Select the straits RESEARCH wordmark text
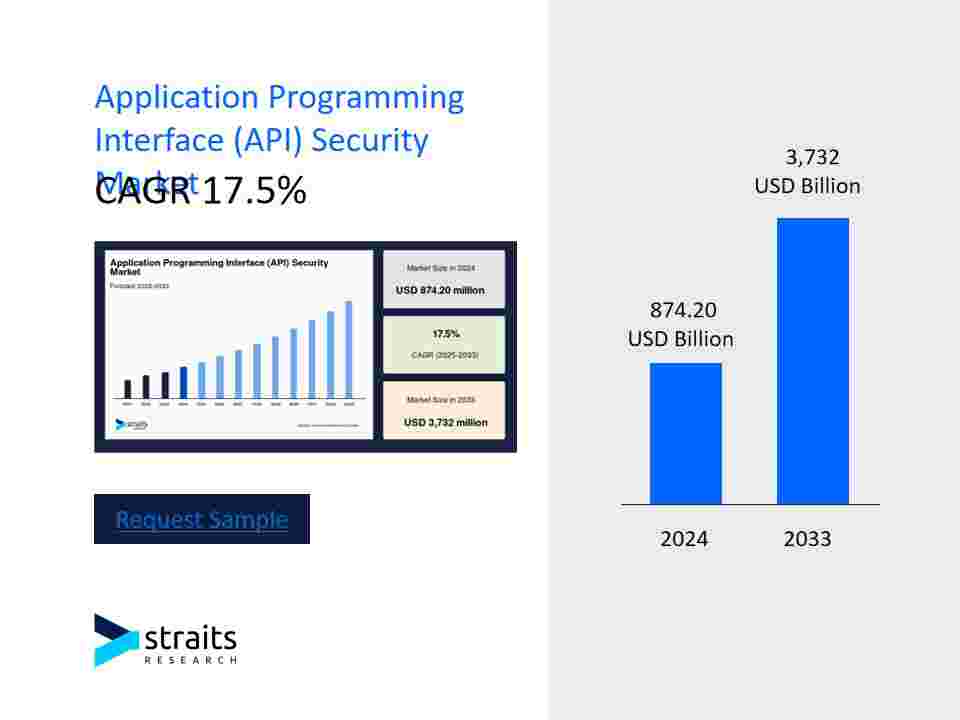Screen dimensions: 960x720 [190, 644]
